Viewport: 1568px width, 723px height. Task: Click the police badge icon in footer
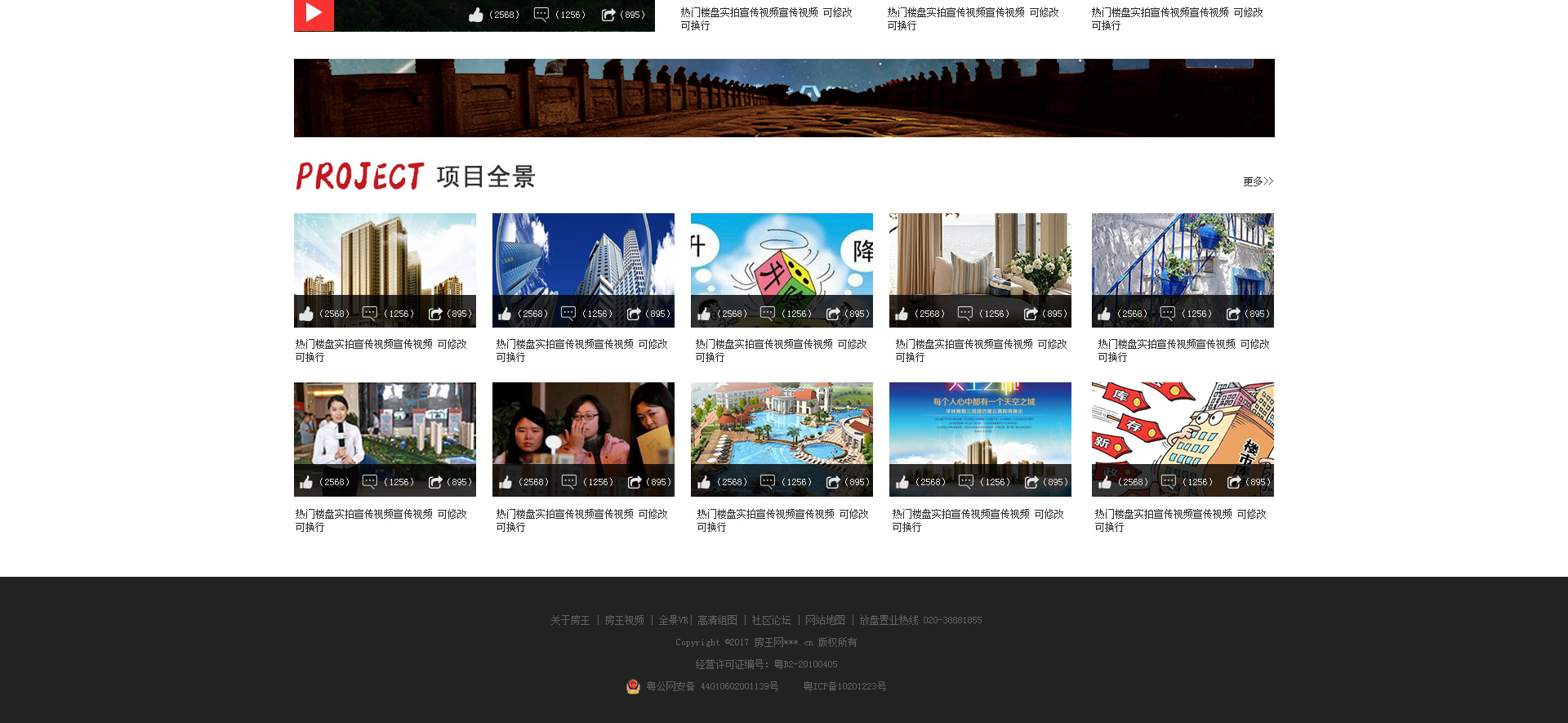tap(633, 687)
